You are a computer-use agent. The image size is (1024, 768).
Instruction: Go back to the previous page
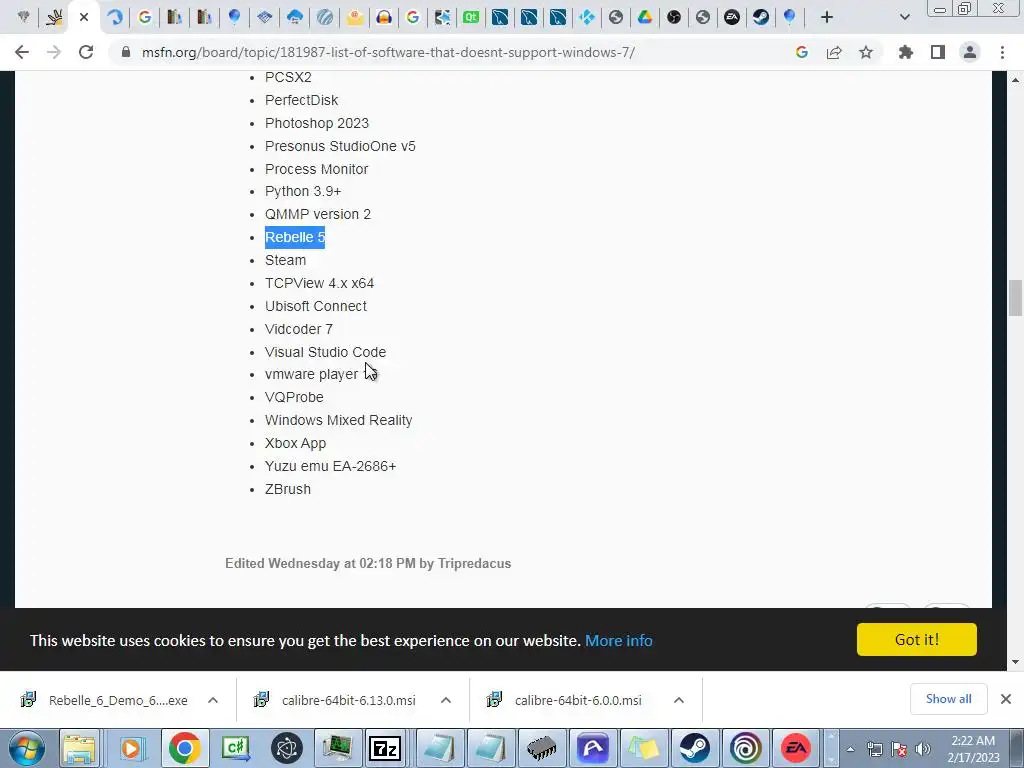[22, 52]
